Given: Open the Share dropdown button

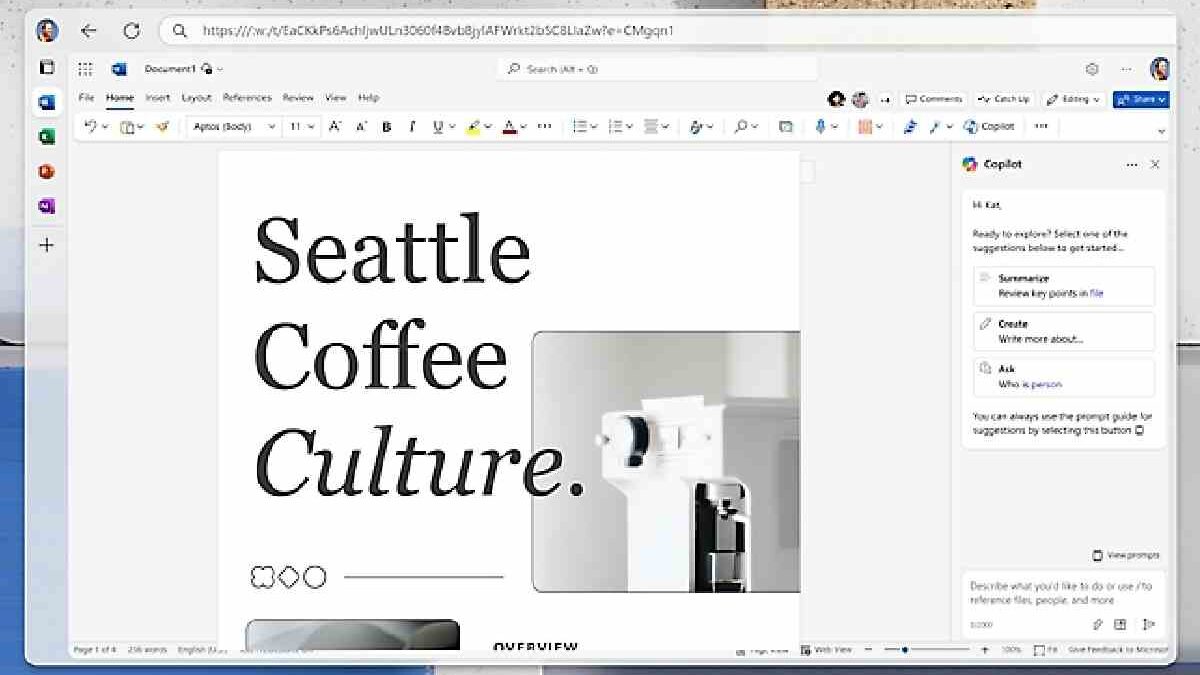Looking at the screenshot, I should (x=1141, y=99).
